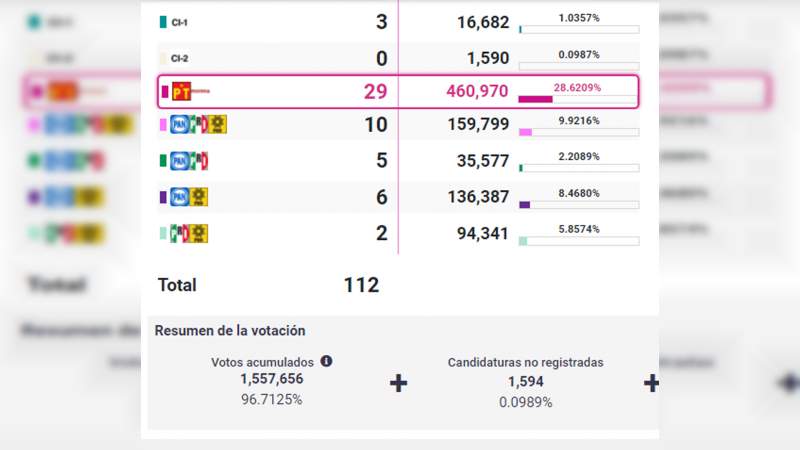
Task: Click the Votos acumulados 1,557,656 figure
Action: (x=272, y=379)
